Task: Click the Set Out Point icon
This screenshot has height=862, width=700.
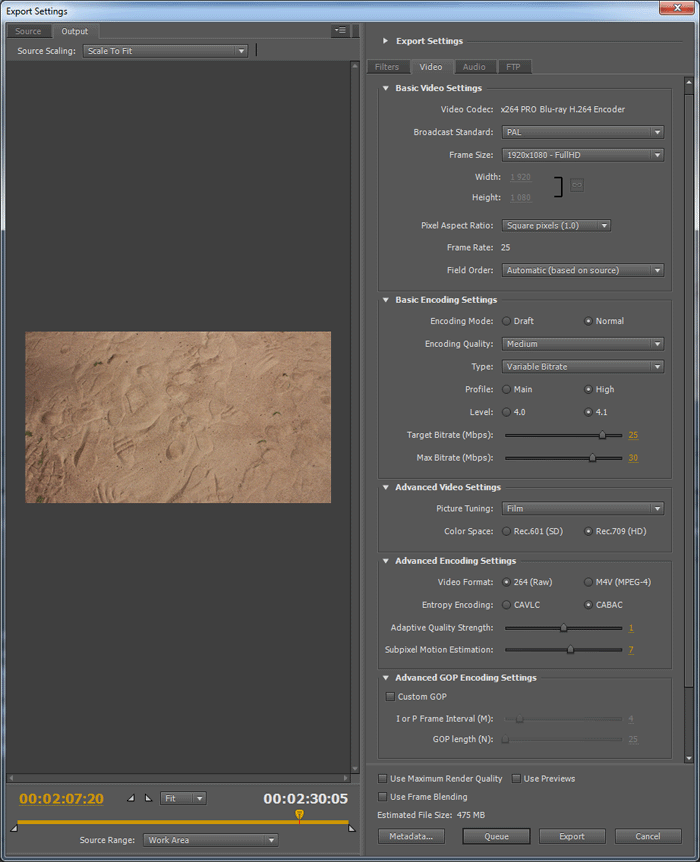Action: click(x=148, y=798)
